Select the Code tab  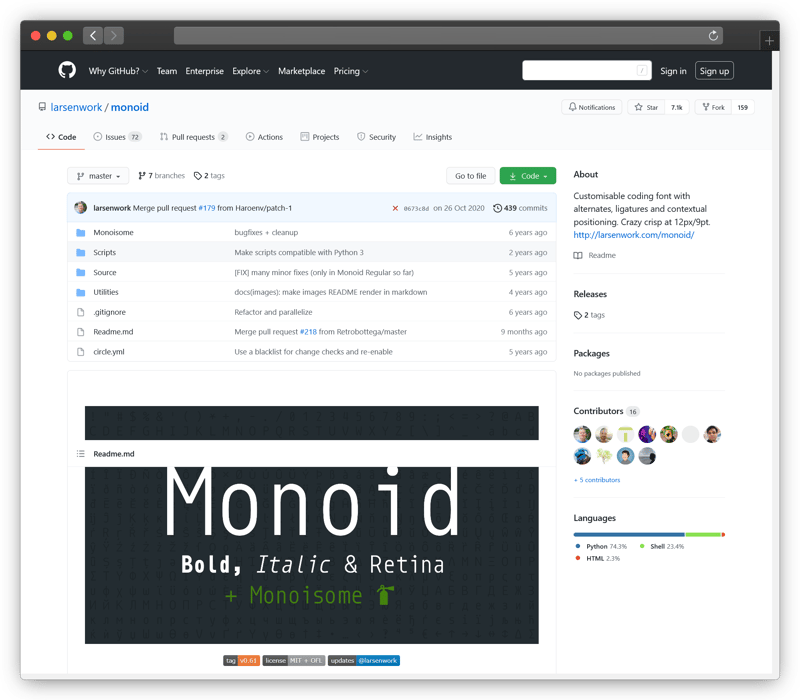tap(61, 137)
